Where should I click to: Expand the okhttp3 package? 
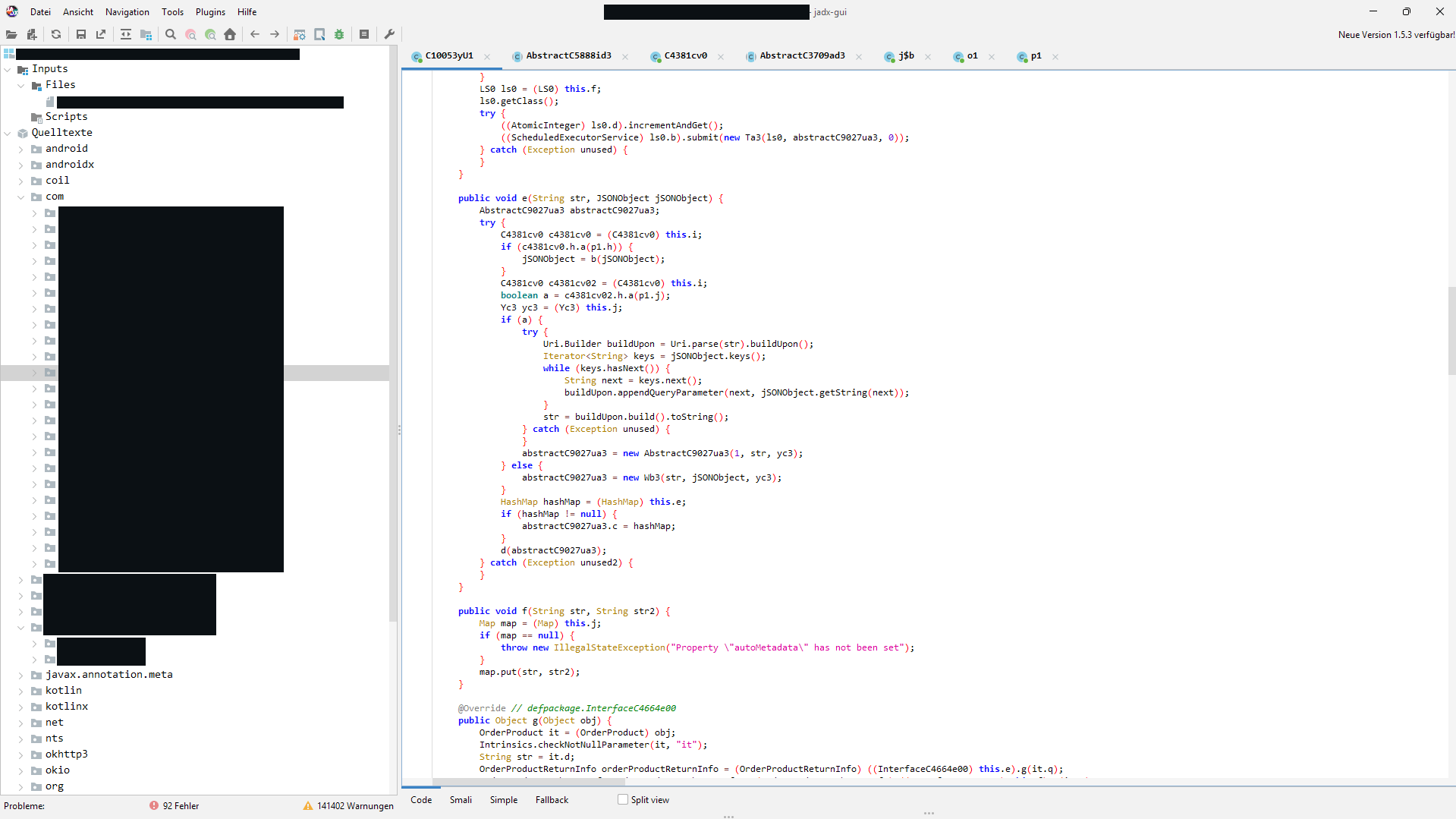click(20, 754)
